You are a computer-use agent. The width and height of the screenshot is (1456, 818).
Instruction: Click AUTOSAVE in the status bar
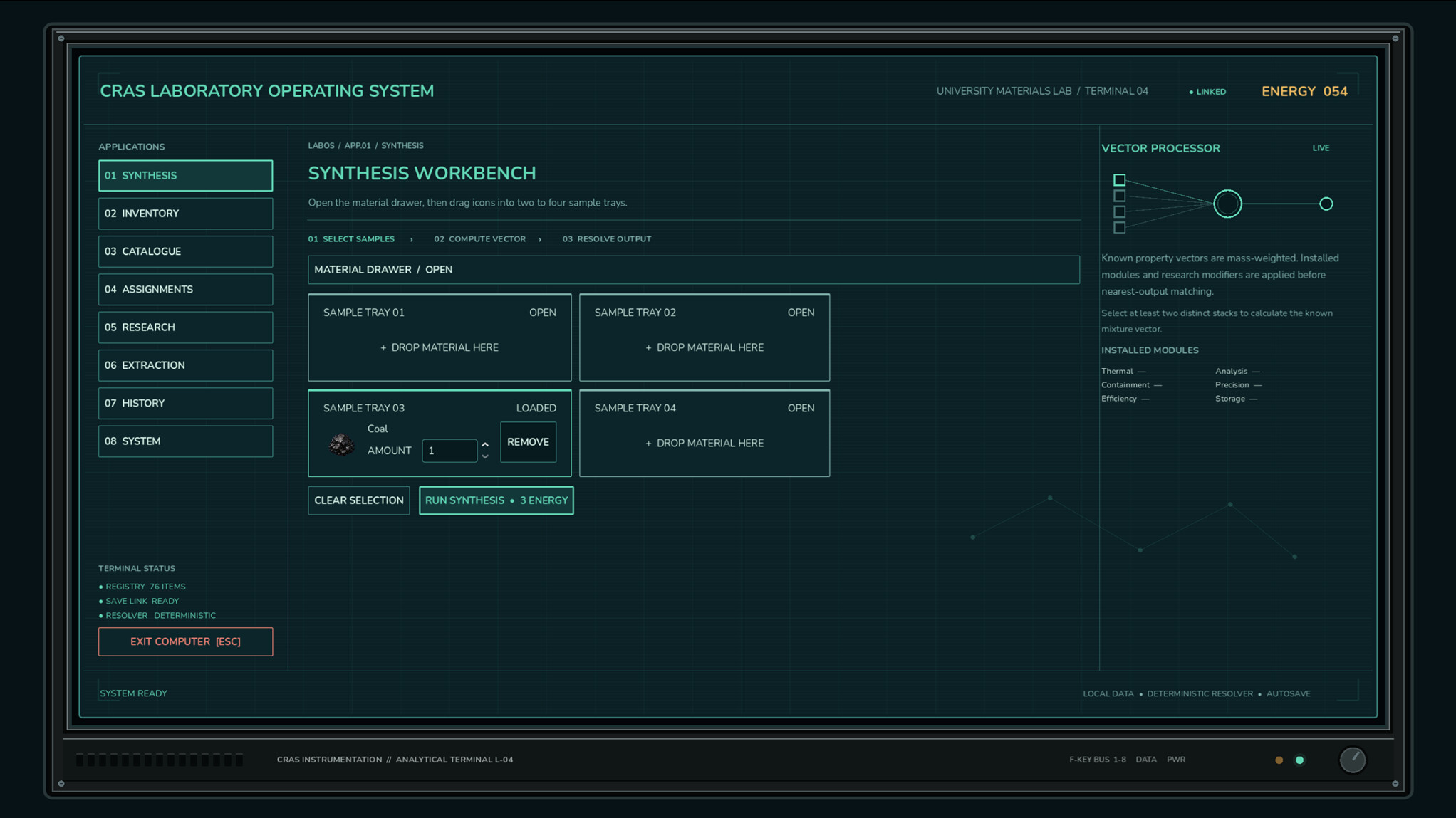[1287, 693]
